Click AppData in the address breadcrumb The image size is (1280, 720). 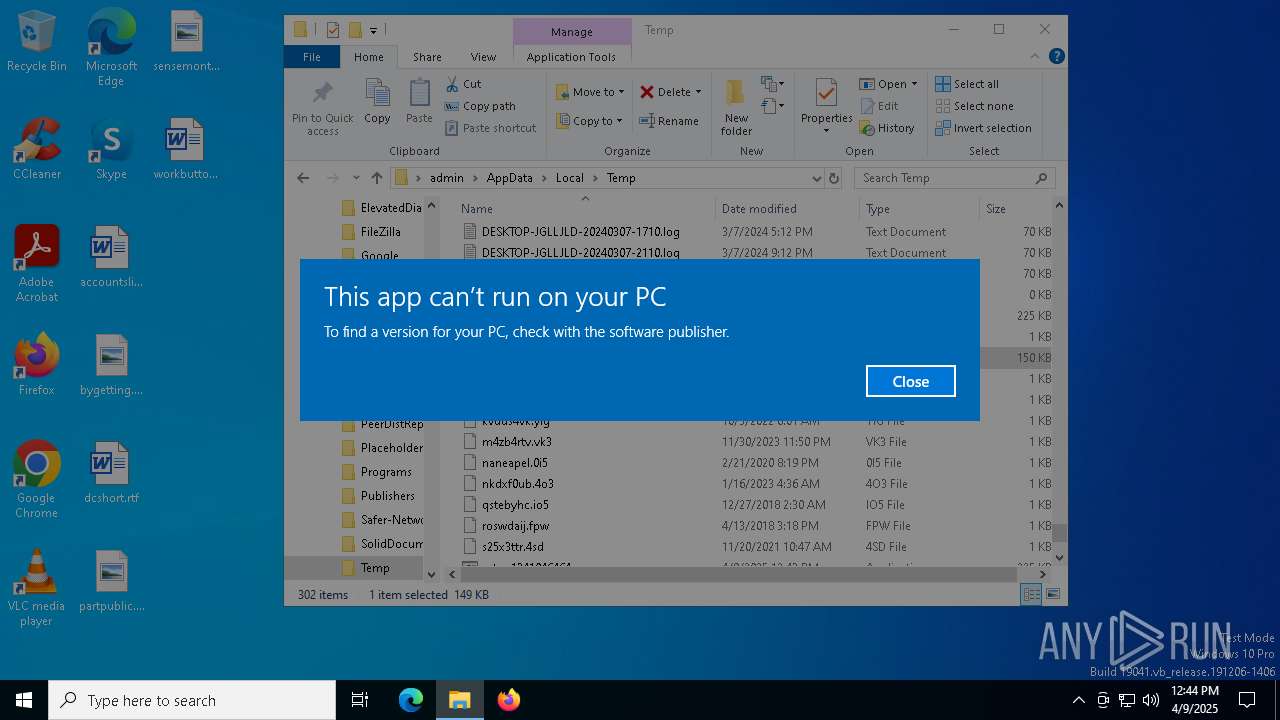click(x=509, y=178)
